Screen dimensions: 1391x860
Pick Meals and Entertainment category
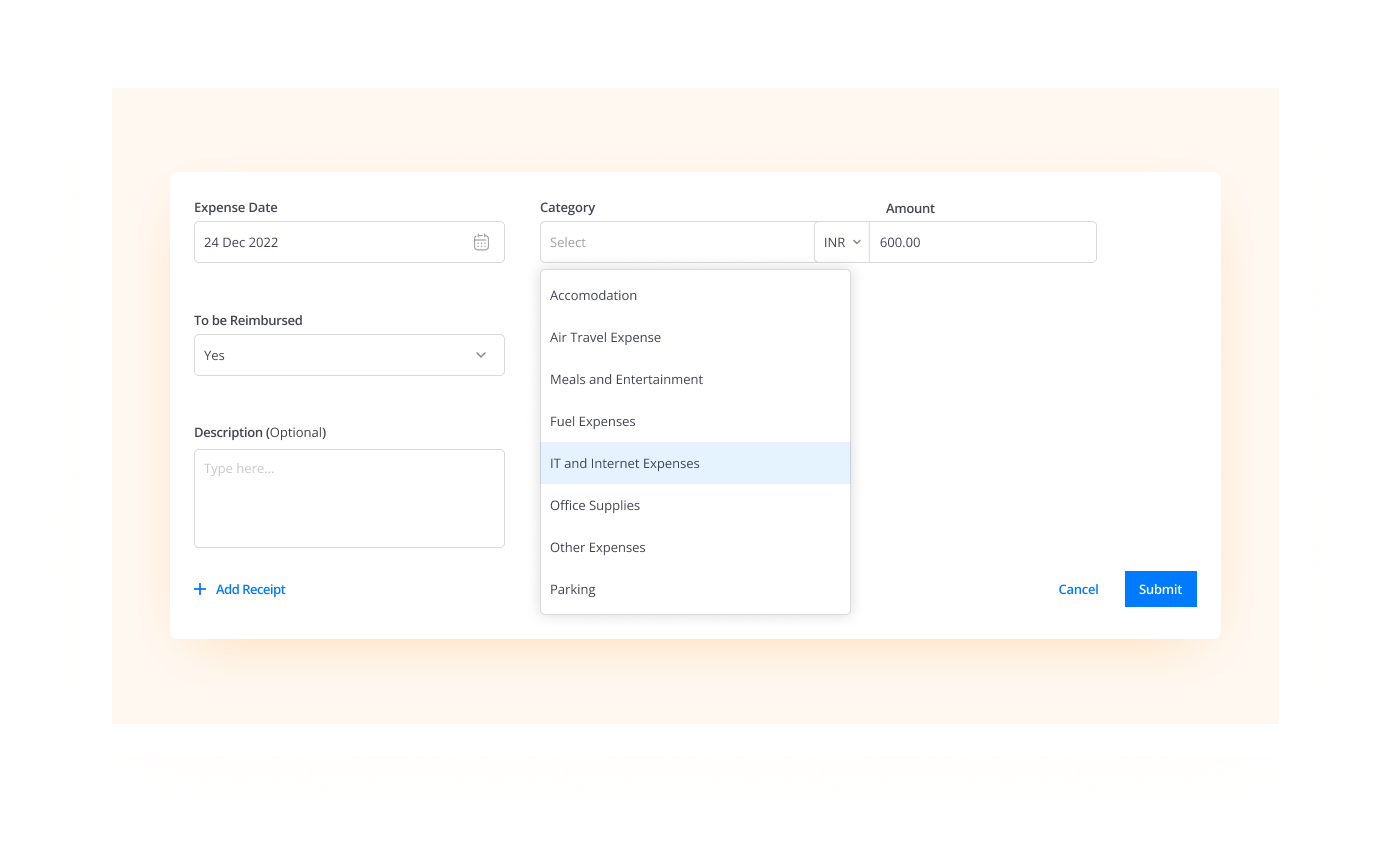pos(626,379)
